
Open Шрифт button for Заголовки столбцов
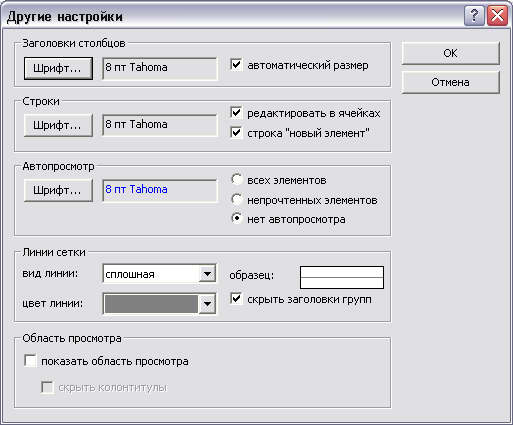pyautogui.click(x=58, y=68)
